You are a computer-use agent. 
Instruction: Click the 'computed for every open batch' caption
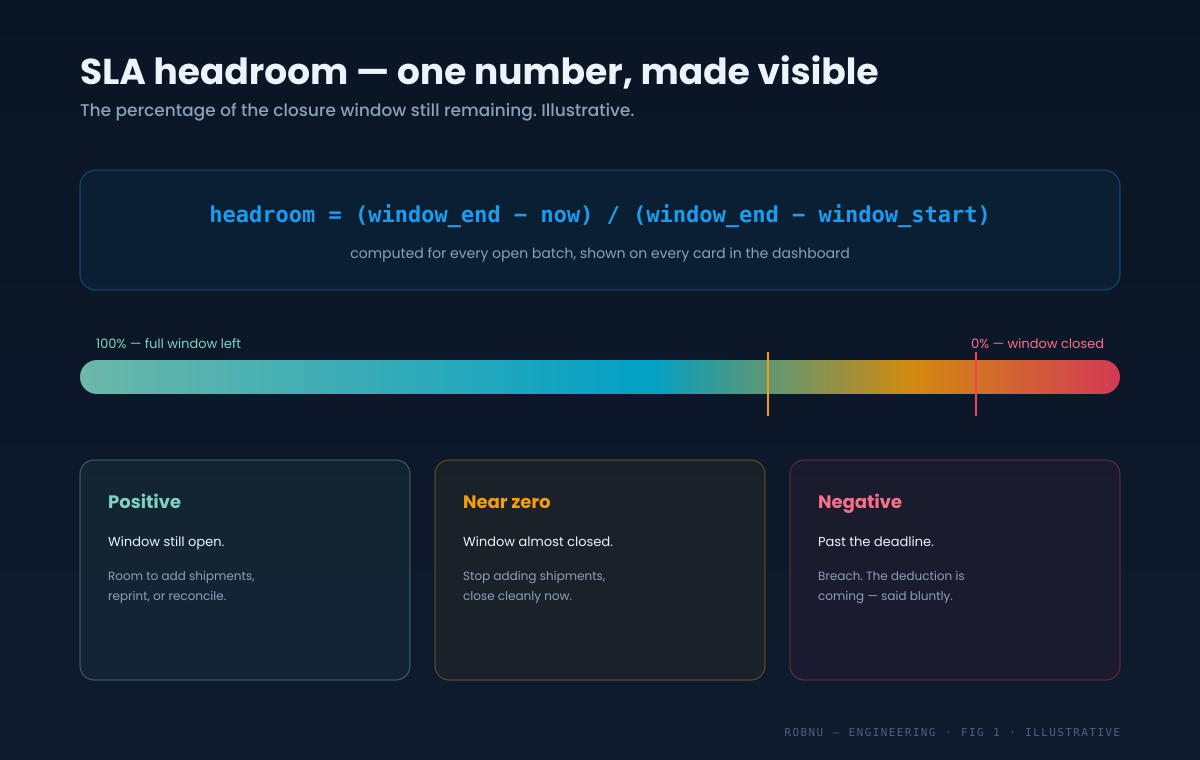coord(600,253)
